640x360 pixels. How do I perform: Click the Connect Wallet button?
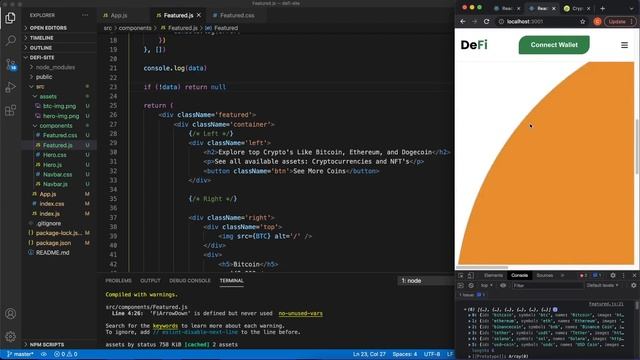pos(554,45)
